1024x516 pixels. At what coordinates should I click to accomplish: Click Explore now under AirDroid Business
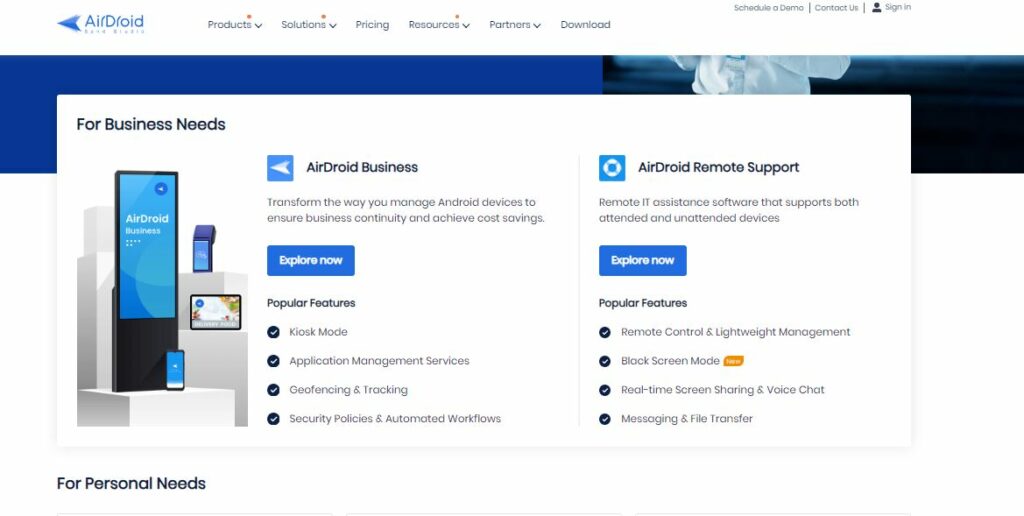coord(311,261)
